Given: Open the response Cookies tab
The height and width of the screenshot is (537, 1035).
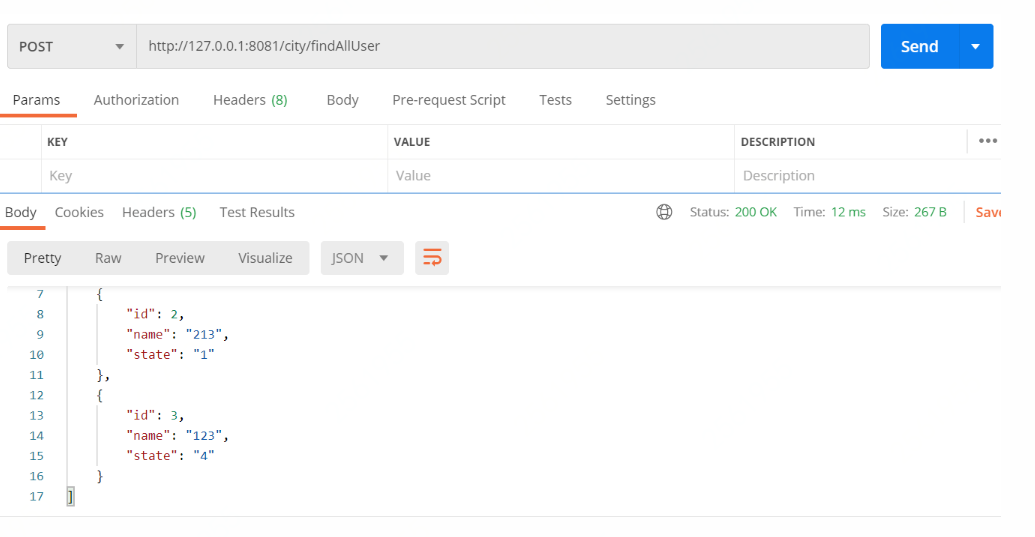Looking at the screenshot, I should pyautogui.click(x=79, y=212).
